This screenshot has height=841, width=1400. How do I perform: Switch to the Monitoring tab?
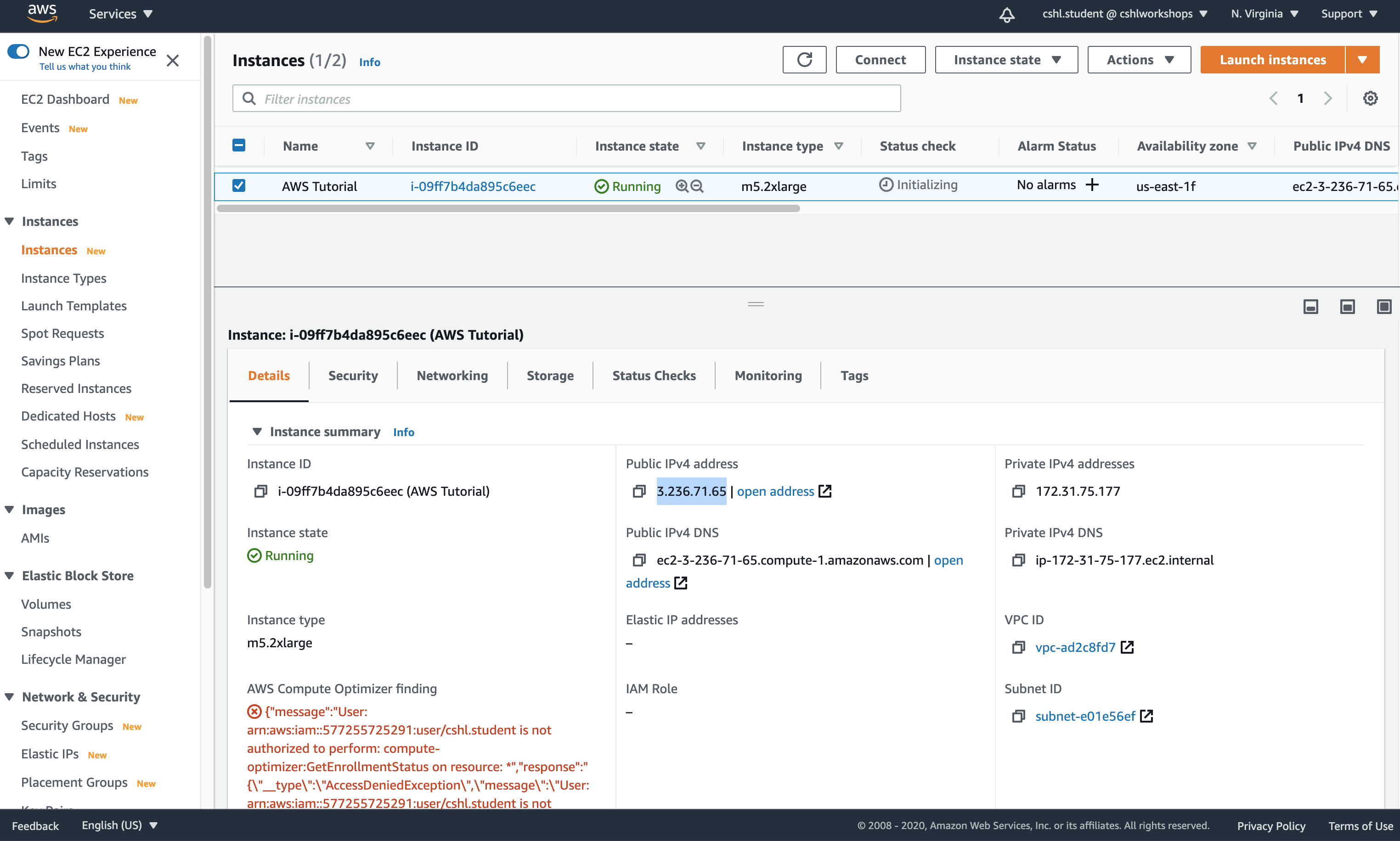(x=767, y=375)
